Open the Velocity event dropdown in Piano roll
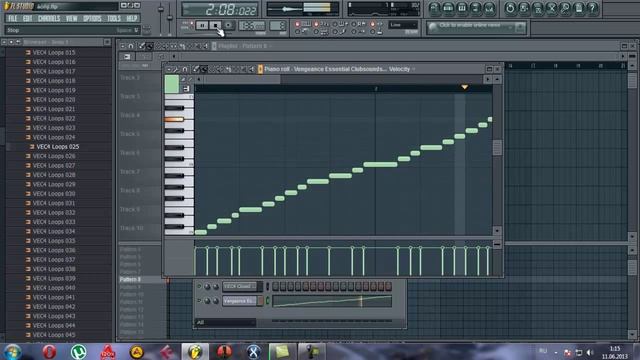Screen dimensions: 640x360 click(x=402, y=69)
